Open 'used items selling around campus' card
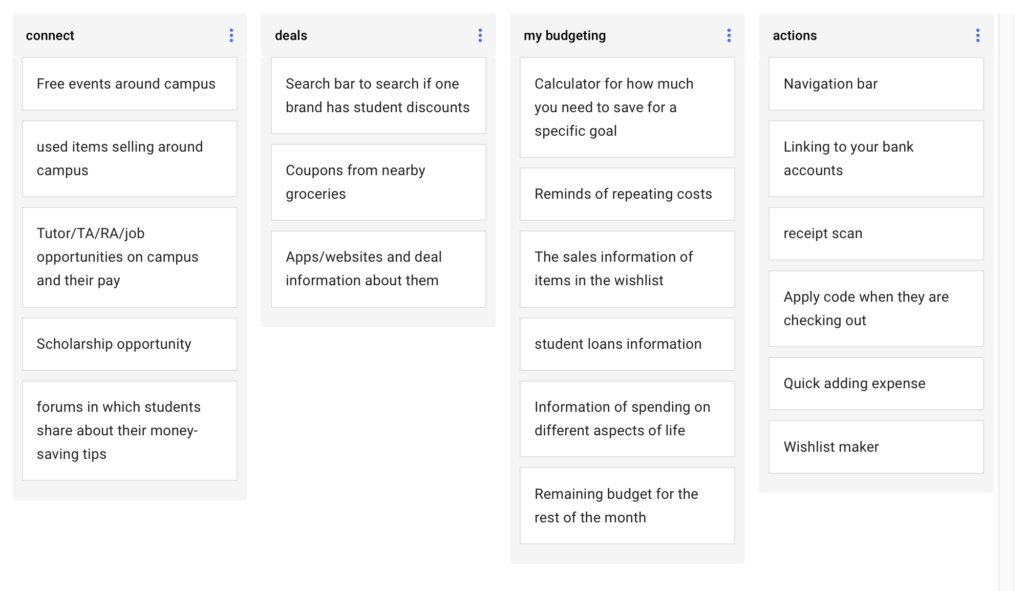This screenshot has height=591, width=1024. click(x=129, y=159)
